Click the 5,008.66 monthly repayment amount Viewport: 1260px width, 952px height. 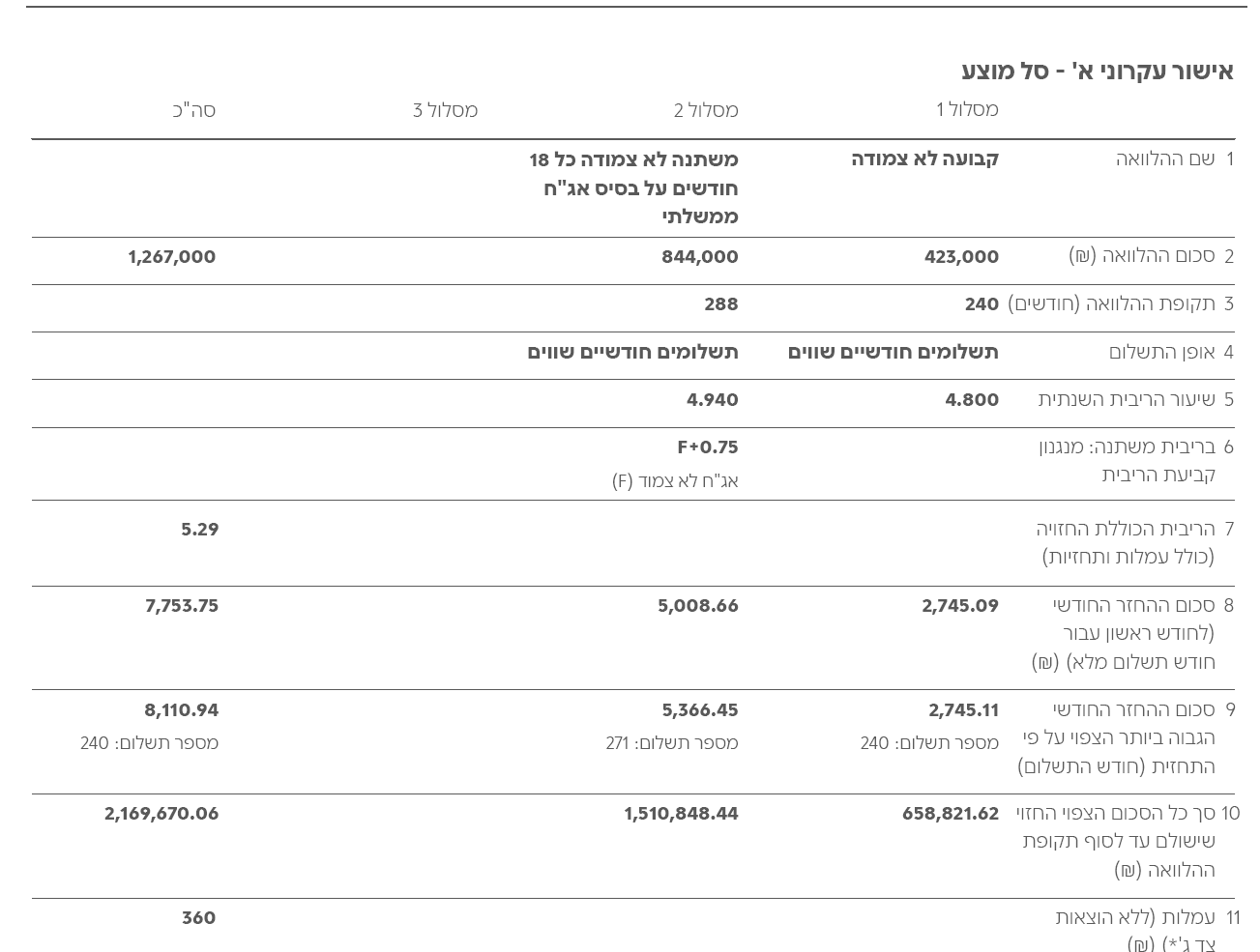coord(698,606)
